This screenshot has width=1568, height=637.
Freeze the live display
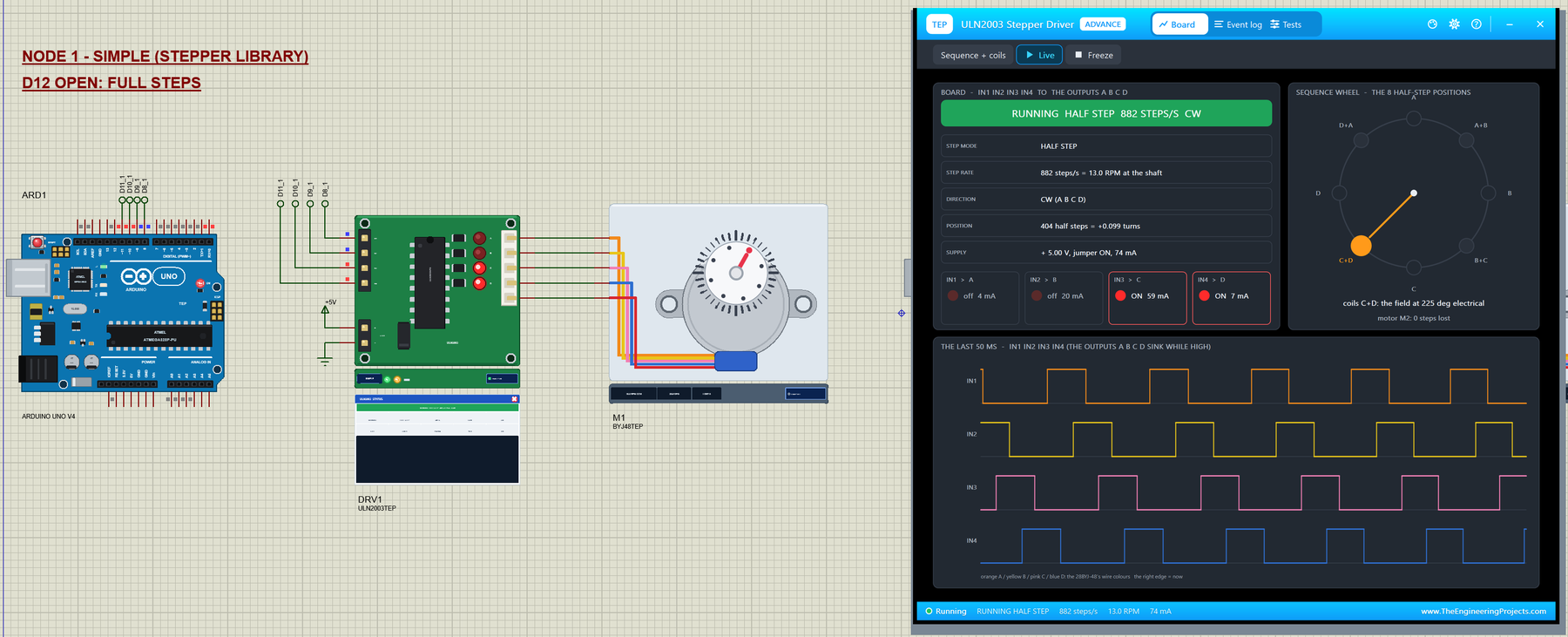point(1093,55)
